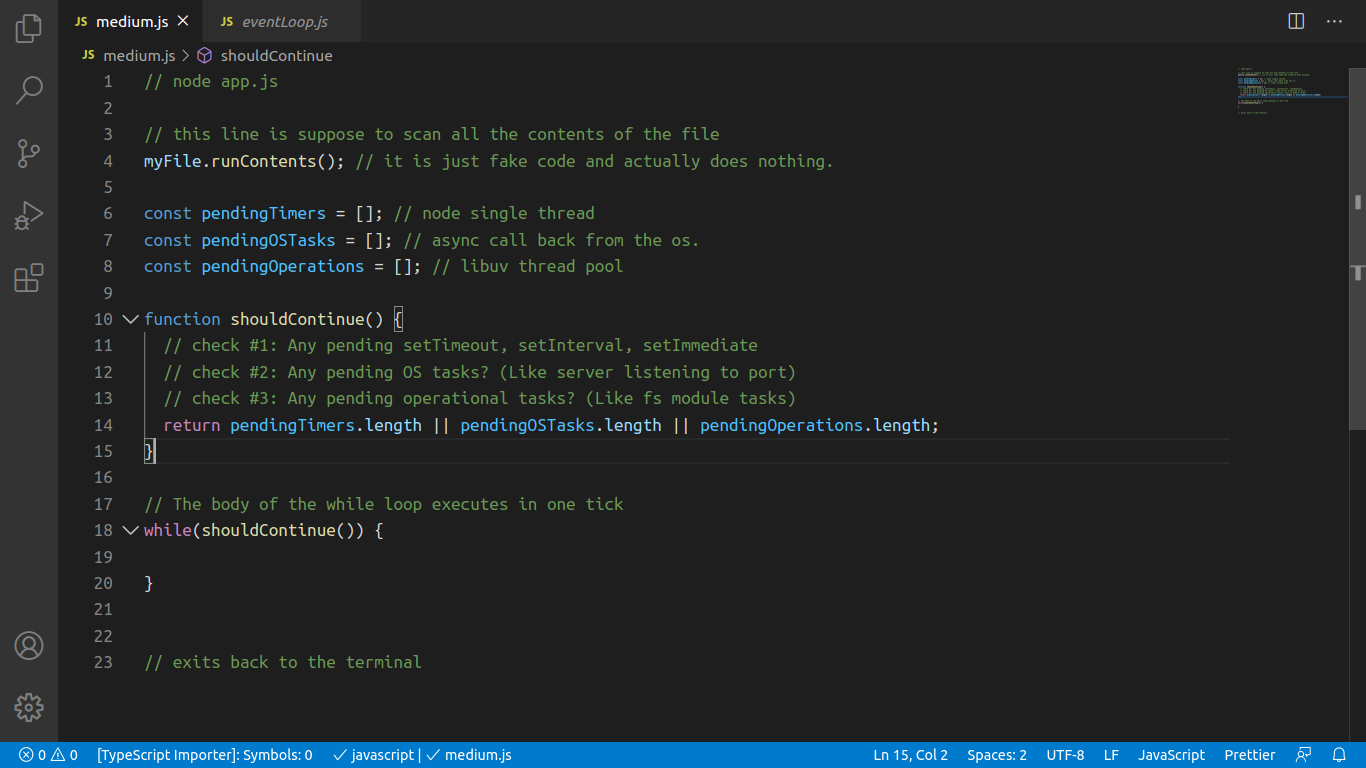
Task: Collapse the shouldContinue function fold arrow
Action: point(130,318)
